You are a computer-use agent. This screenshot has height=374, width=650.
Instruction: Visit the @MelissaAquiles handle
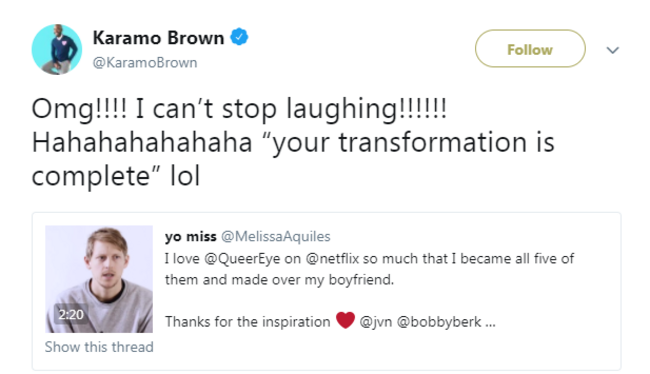pyautogui.click(x=276, y=236)
